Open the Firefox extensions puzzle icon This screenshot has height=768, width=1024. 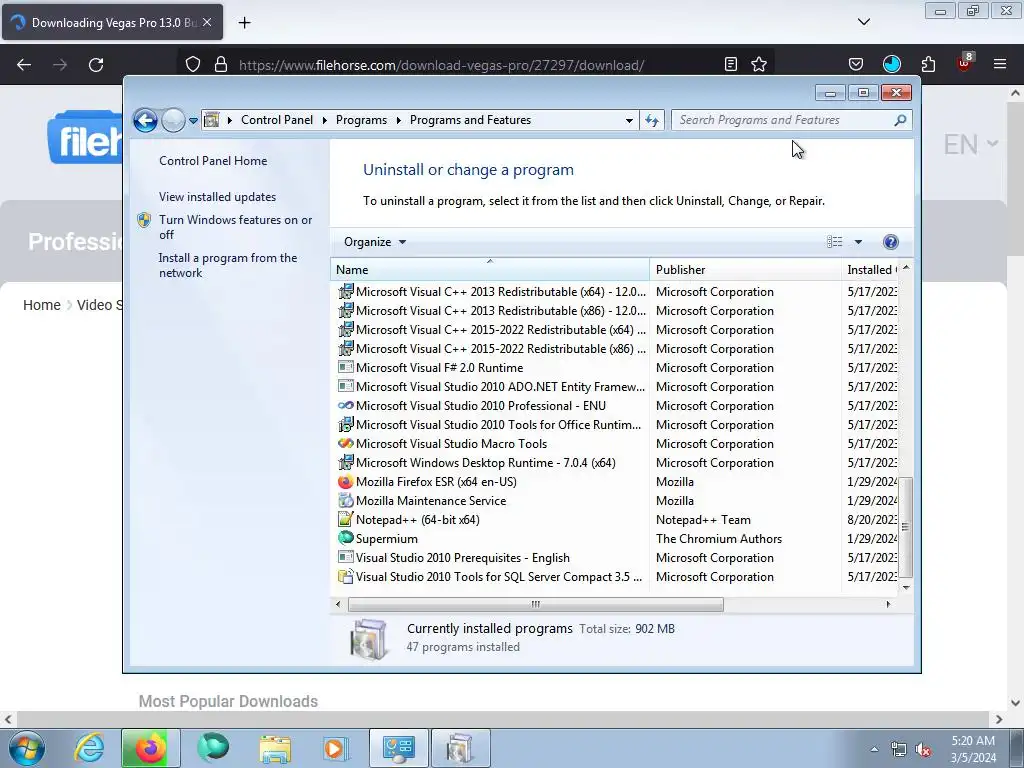pyautogui.click(x=928, y=64)
